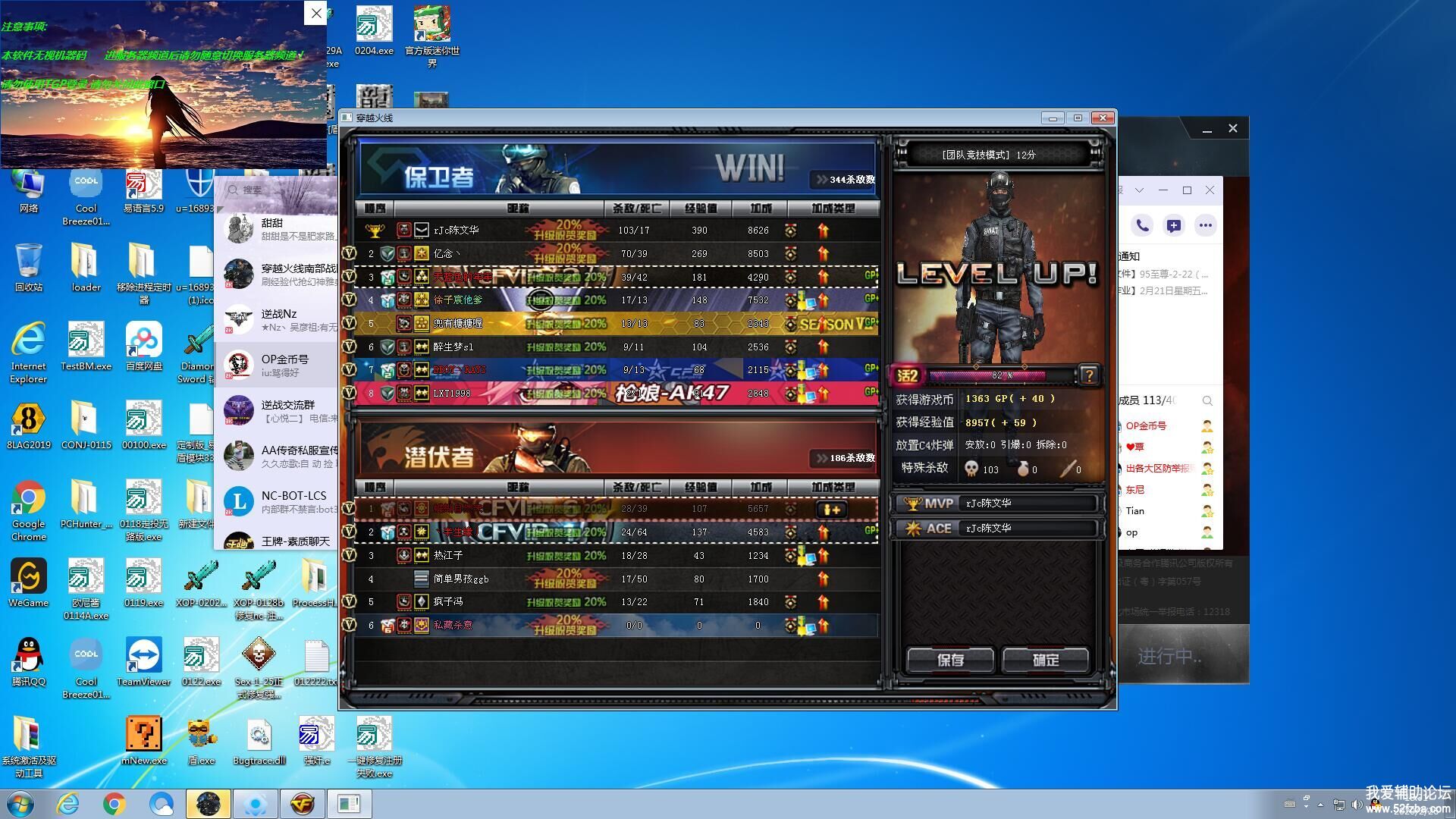Select player row 热江子 in 潜伏者 list
The image size is (1456, 819).
(x=617, y=555)
